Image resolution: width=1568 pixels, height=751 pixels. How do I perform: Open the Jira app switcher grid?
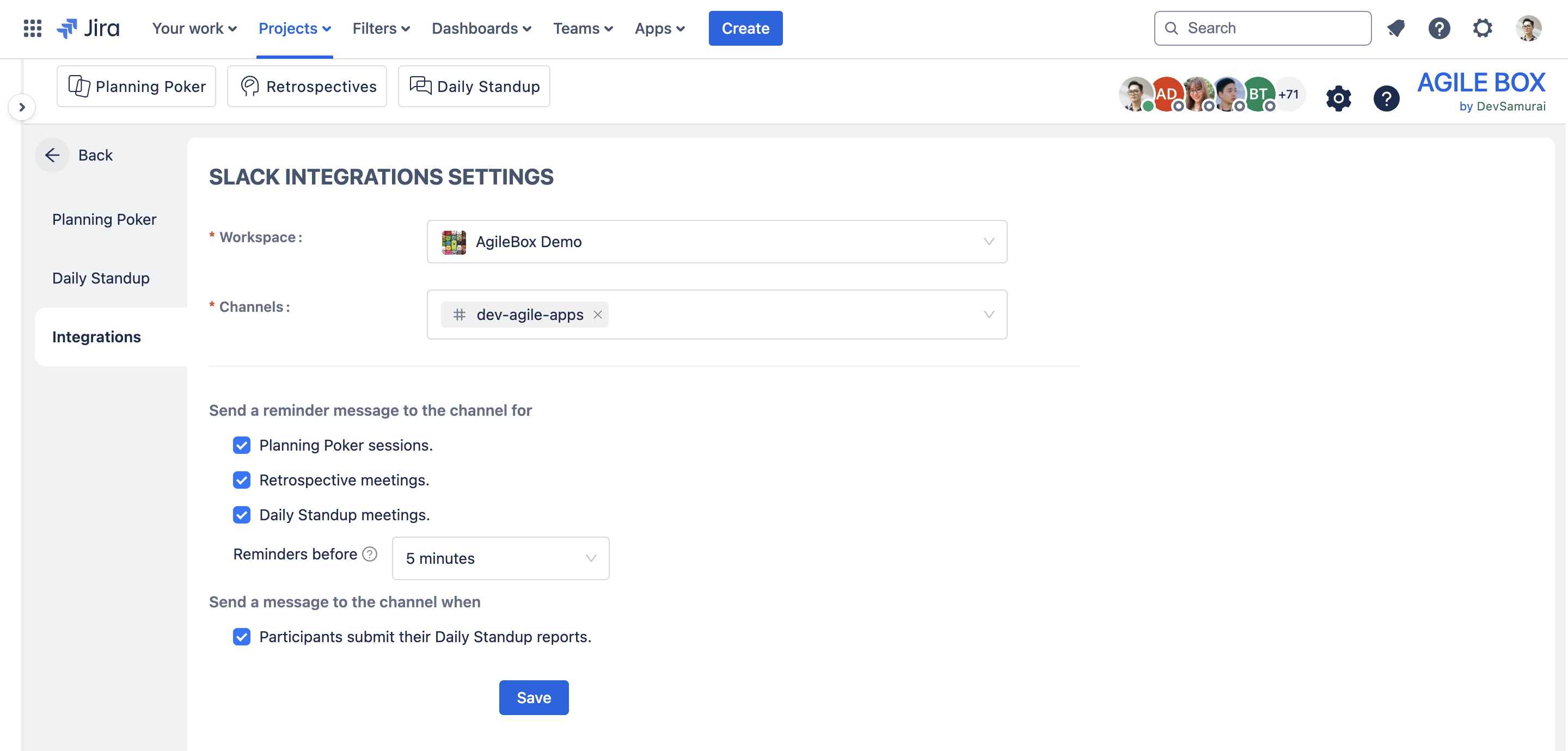point(32,28)
